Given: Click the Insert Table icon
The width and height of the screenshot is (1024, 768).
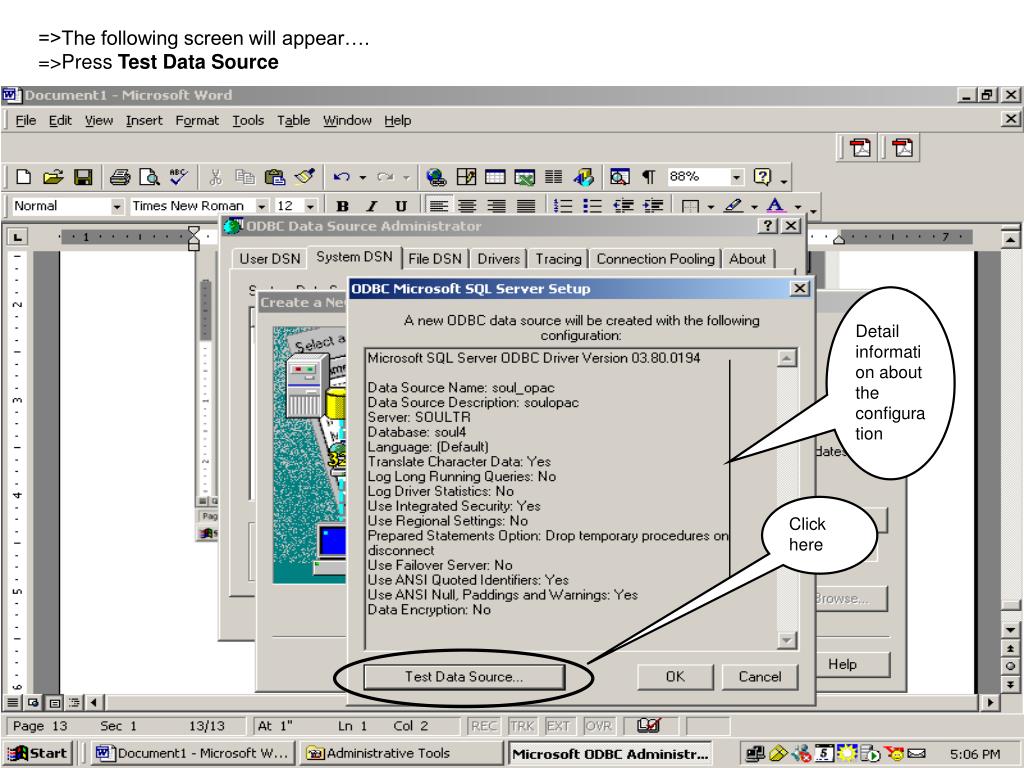Looking at the screenshot, I should pos(495,177).
